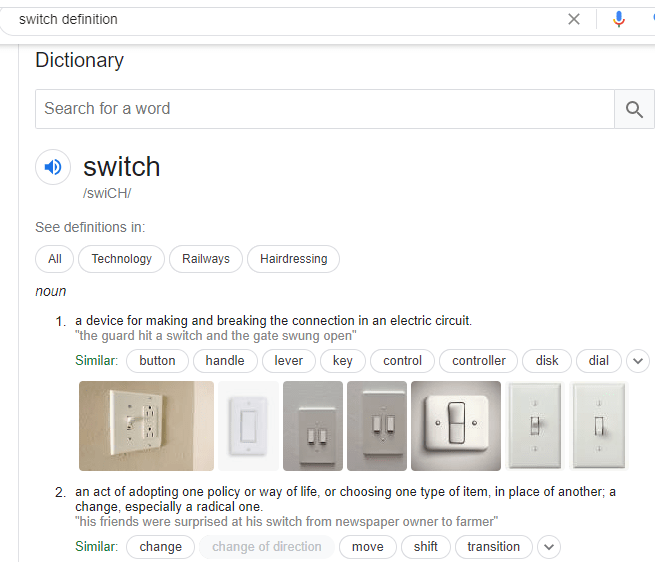Filter definitions by Hairdressing
655x562 pixels.
click(294, 259)
